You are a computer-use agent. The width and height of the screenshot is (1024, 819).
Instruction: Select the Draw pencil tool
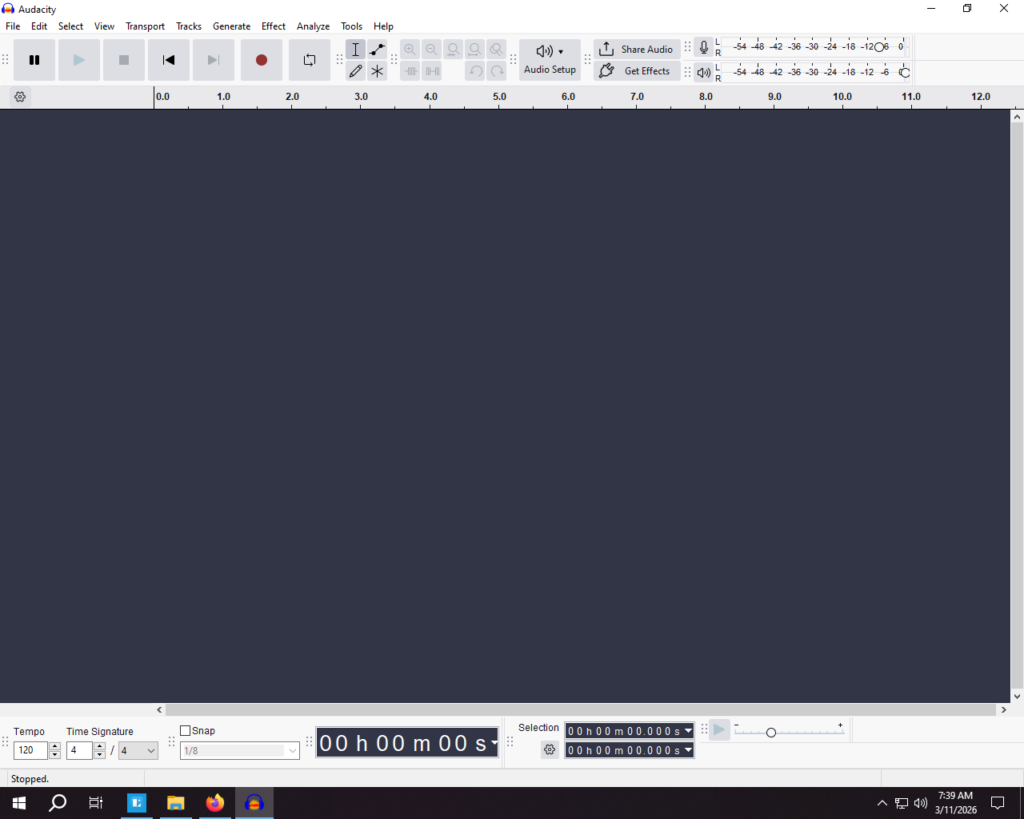coord(355,71)
